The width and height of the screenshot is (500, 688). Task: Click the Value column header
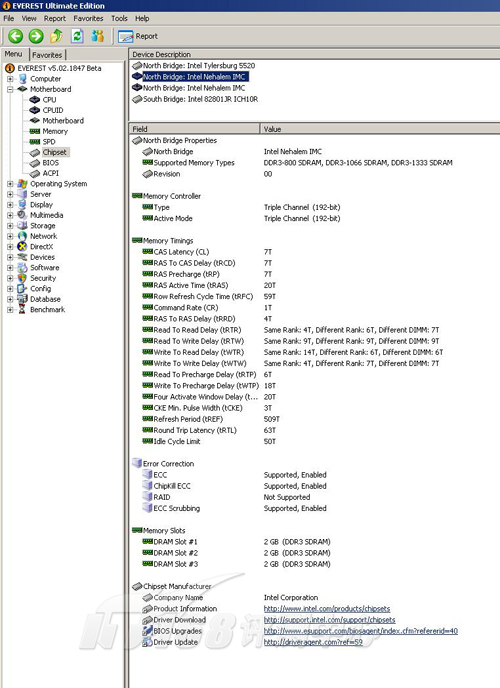point(380,129)
